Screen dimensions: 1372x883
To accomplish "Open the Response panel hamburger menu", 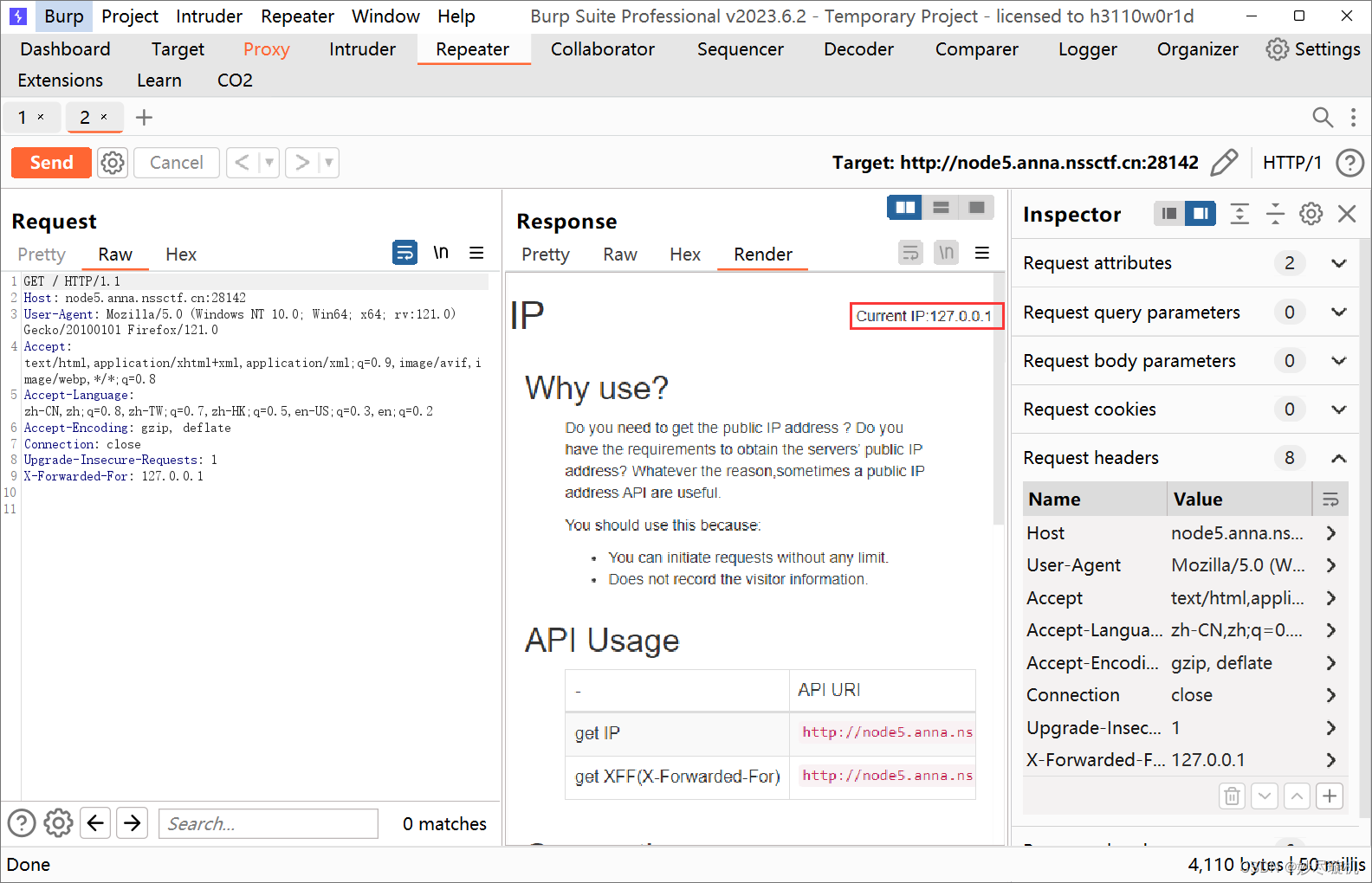I will pos(982,253).
